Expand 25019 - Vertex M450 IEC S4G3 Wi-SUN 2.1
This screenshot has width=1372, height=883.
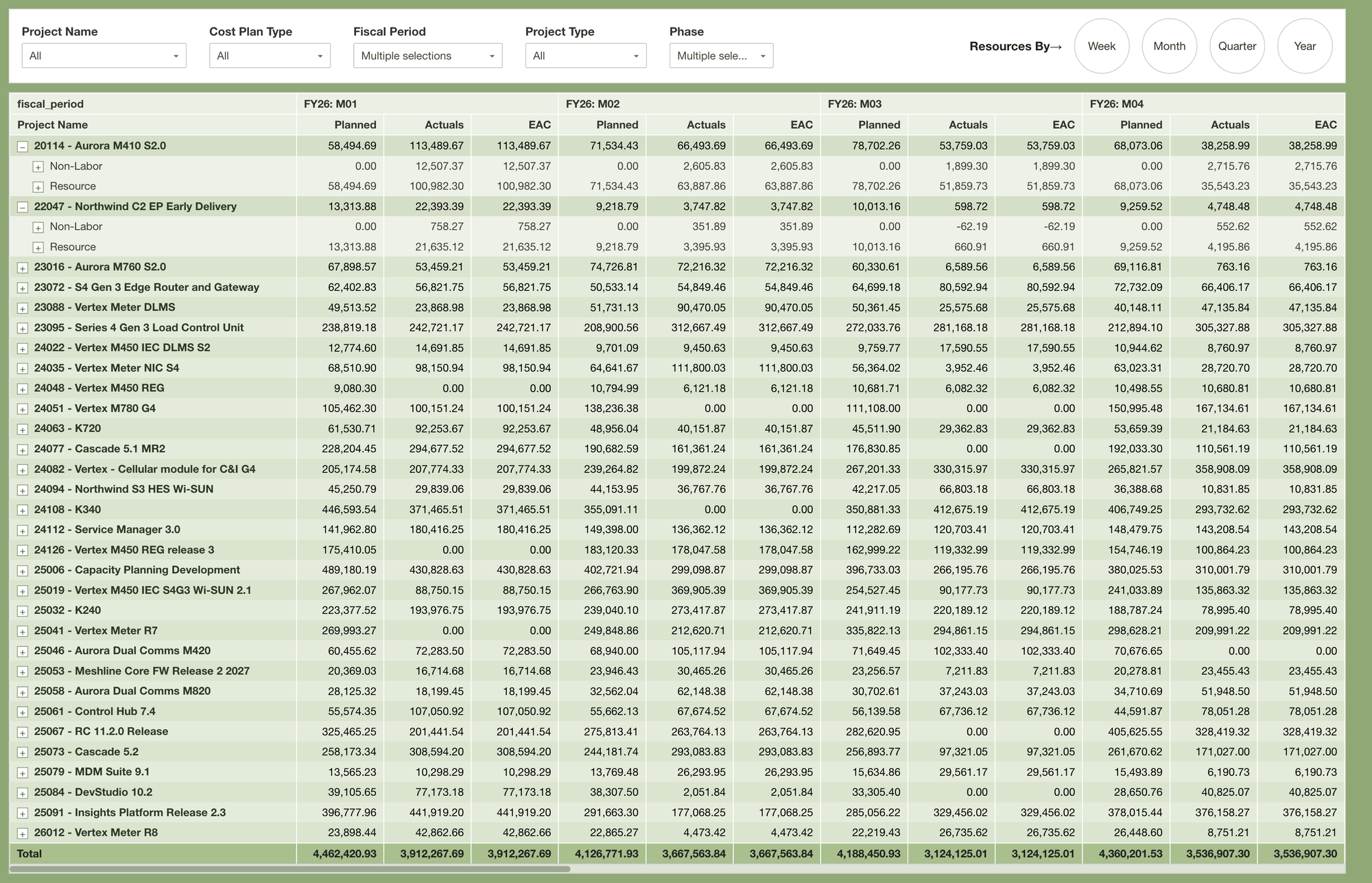[23, 591]
